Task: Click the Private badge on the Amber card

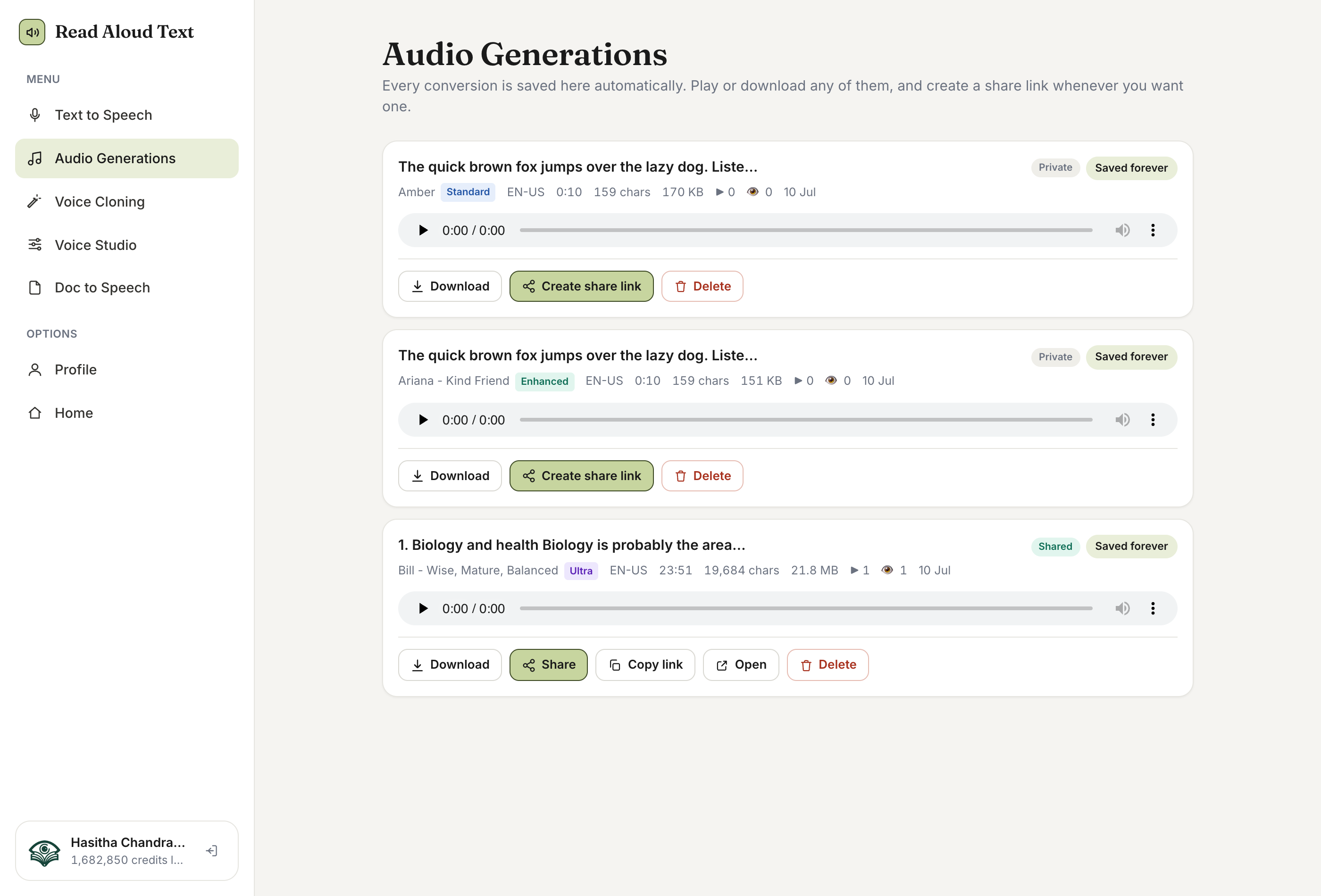Action: (1055, 167)
